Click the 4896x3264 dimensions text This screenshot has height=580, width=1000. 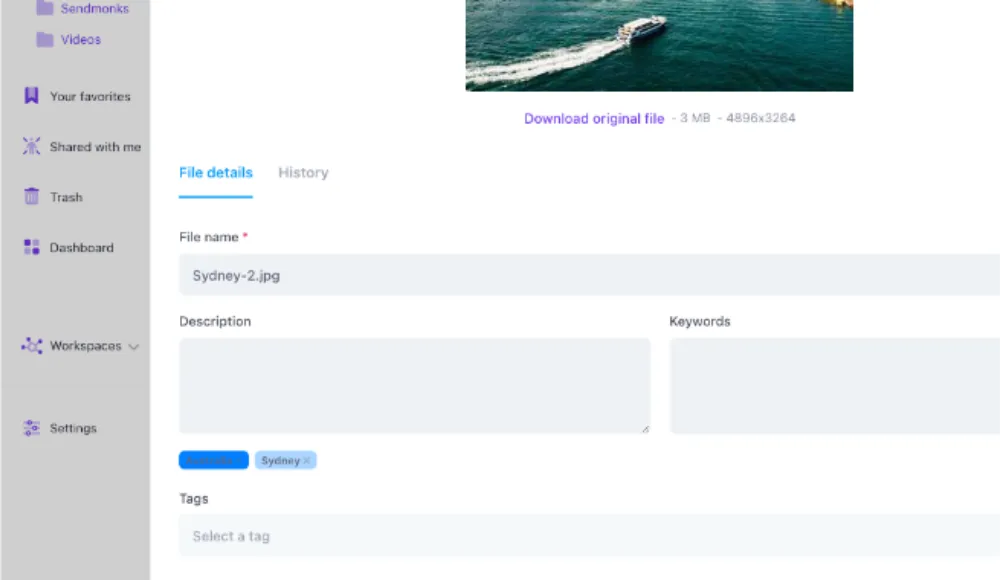[x=760, y=118]
